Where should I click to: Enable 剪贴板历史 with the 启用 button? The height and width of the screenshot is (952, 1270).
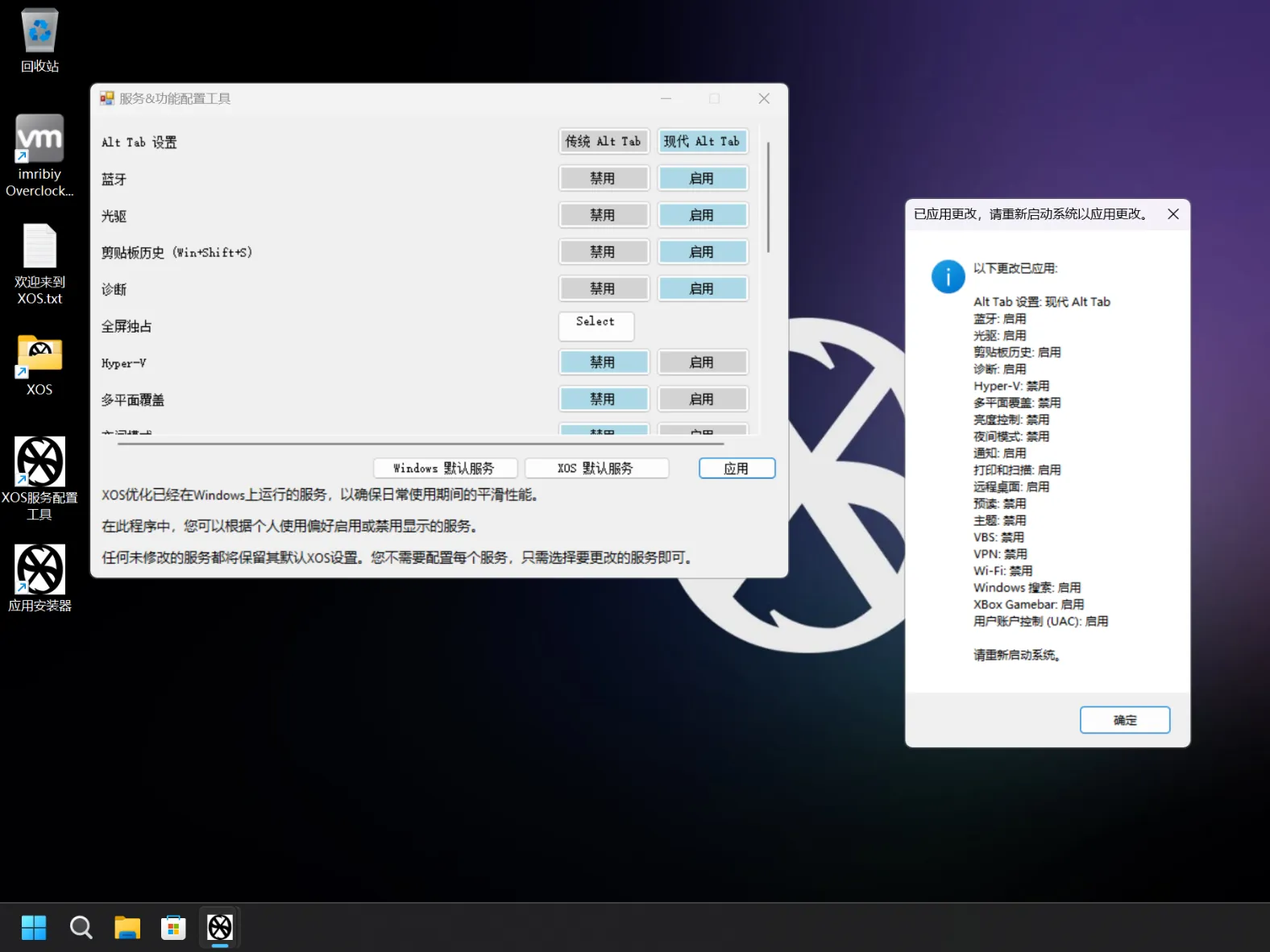[x=703, y=252]
